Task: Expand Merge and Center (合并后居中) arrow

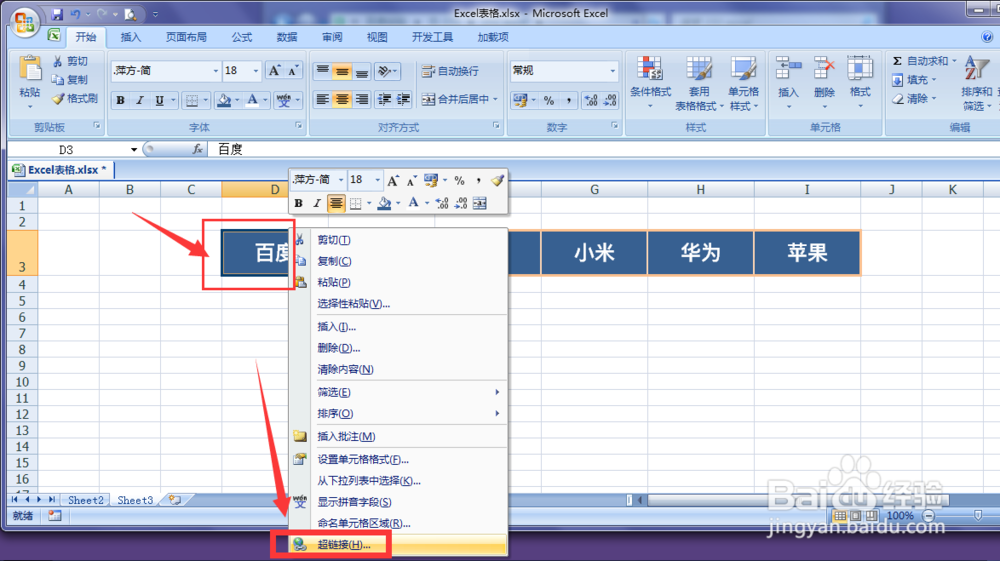Action: 496,99
